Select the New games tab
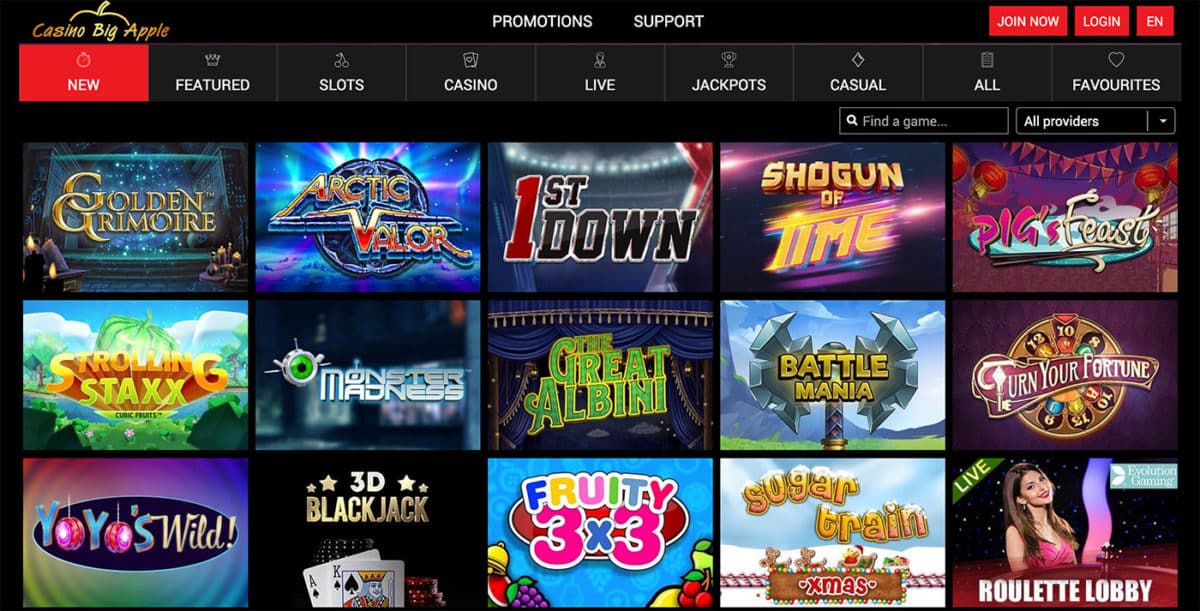This screenshot has height=611, width=1200. 83,73
